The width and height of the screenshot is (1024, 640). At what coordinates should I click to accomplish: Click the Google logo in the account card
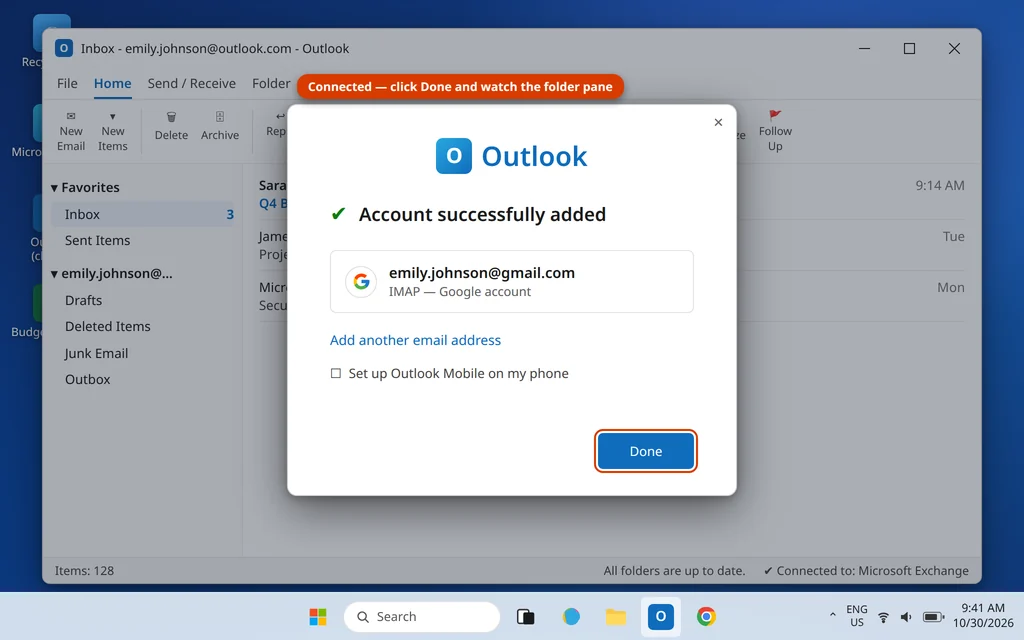click(361, 281)
